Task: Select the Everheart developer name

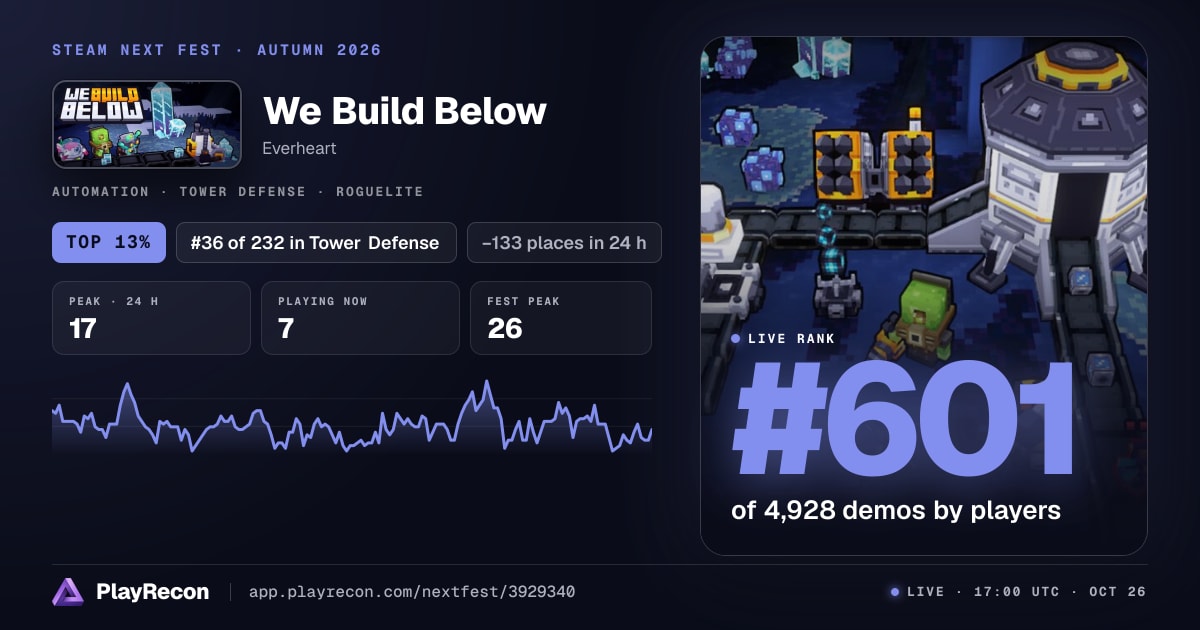Action: tap(299, 148)
